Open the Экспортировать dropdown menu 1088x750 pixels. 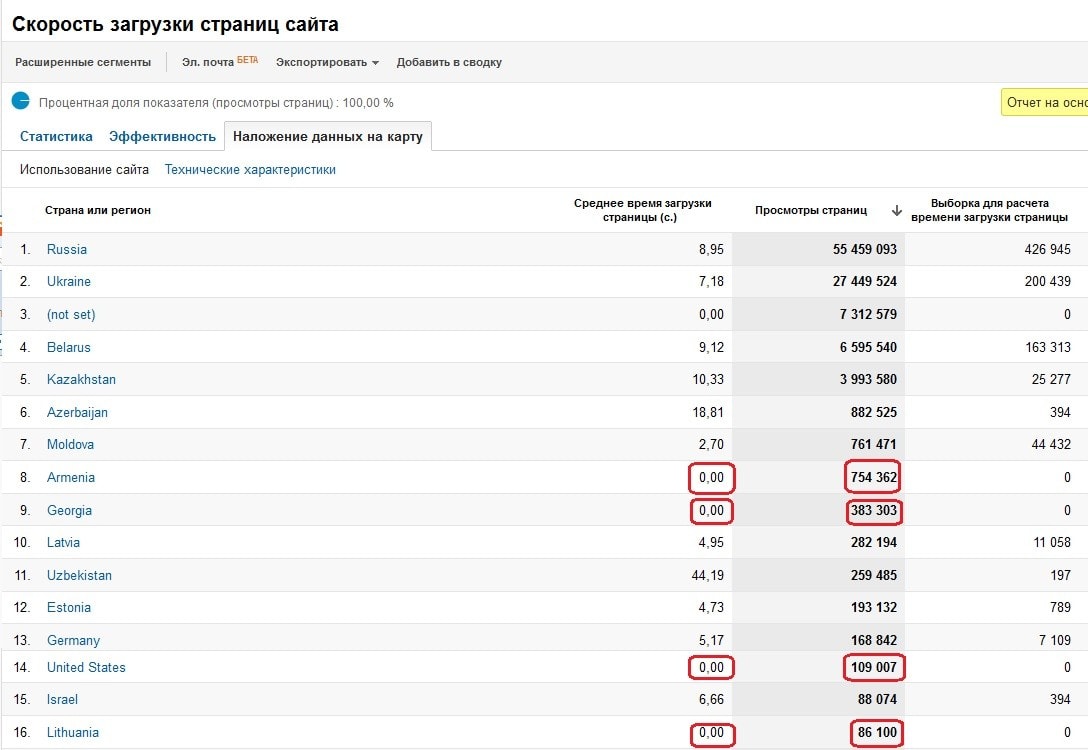(x=327, y=62)
